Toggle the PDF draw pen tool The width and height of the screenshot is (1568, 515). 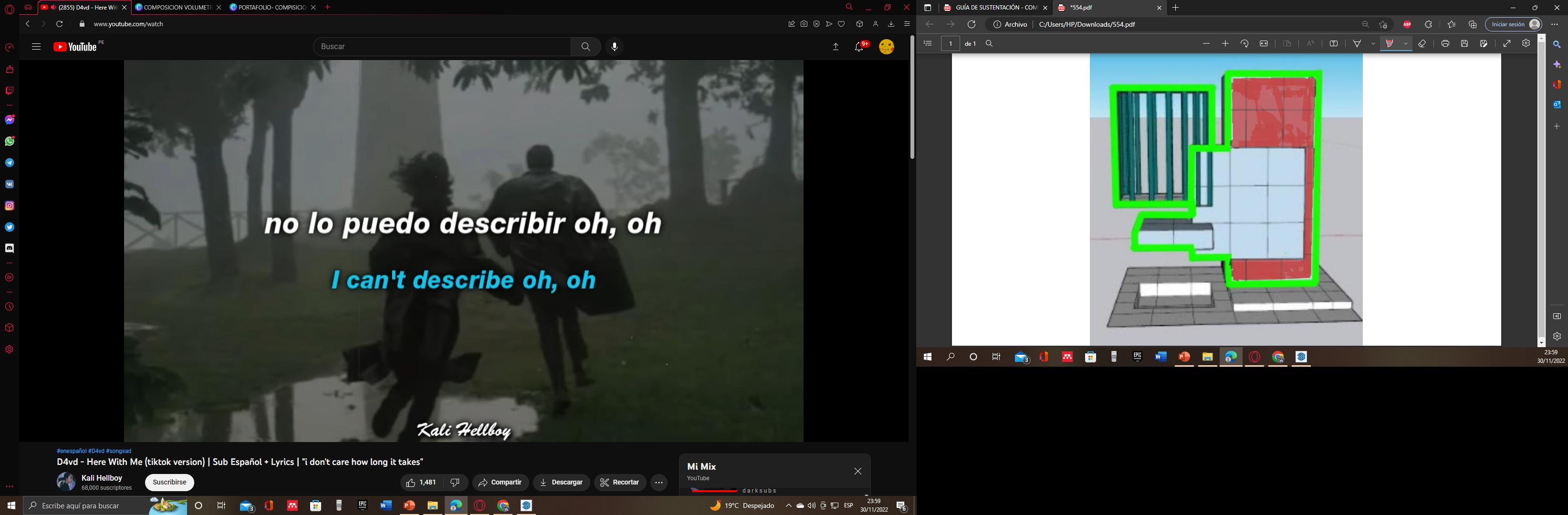(x=1357, y=44)
